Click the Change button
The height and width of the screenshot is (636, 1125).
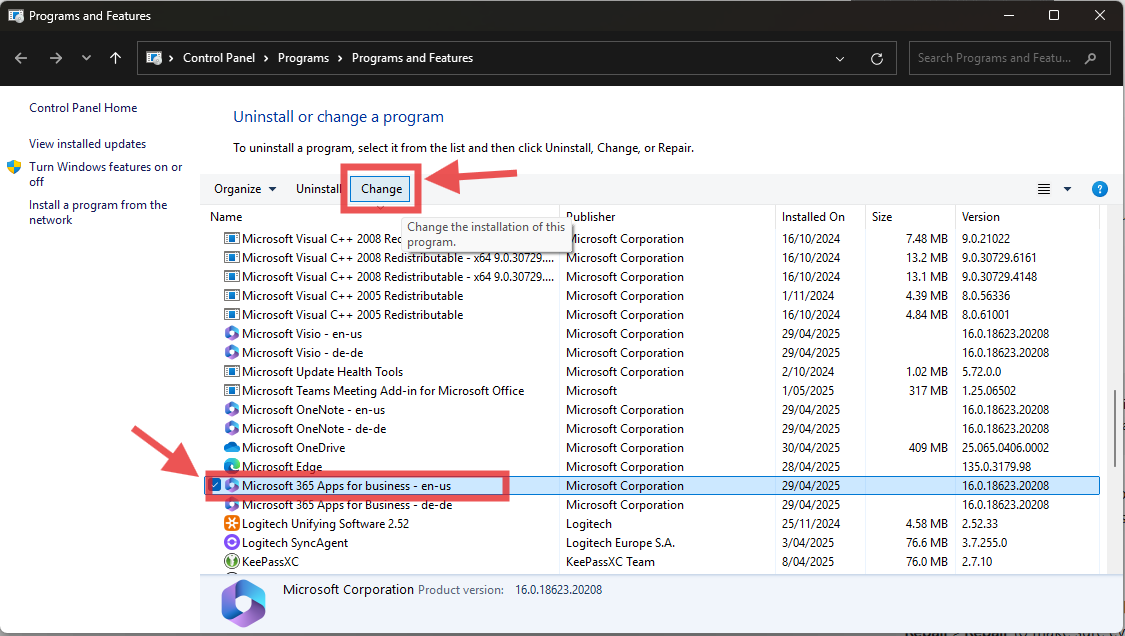pyautogui.click(x=381, y=189)
